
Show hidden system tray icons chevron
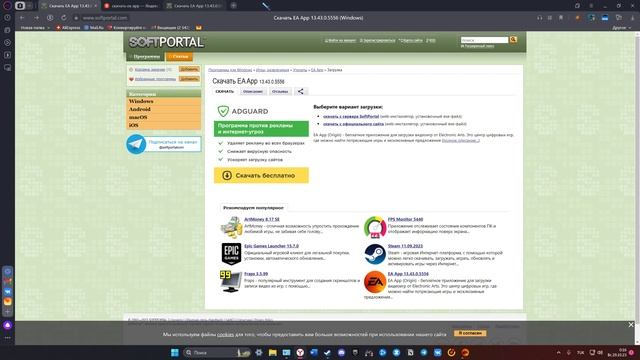(558, 353)
